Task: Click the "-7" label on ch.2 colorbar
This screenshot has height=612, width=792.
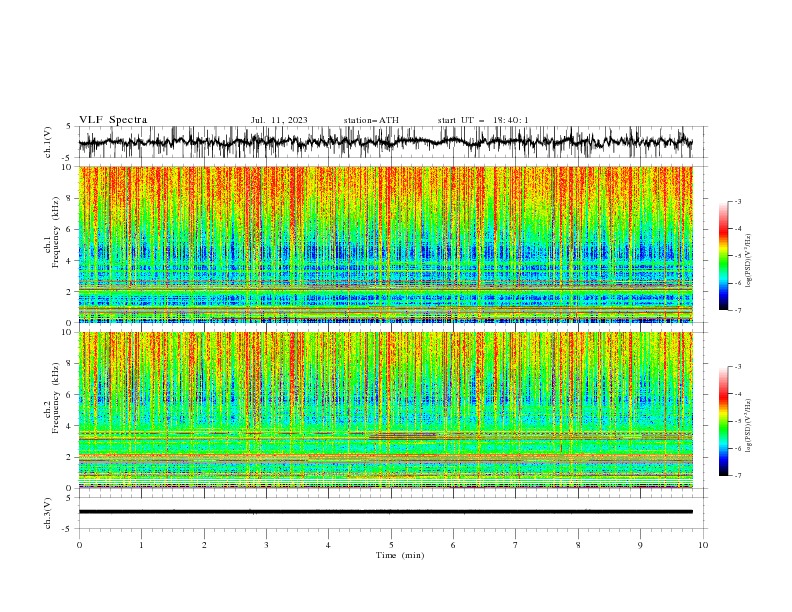Action: click(738, 475)
